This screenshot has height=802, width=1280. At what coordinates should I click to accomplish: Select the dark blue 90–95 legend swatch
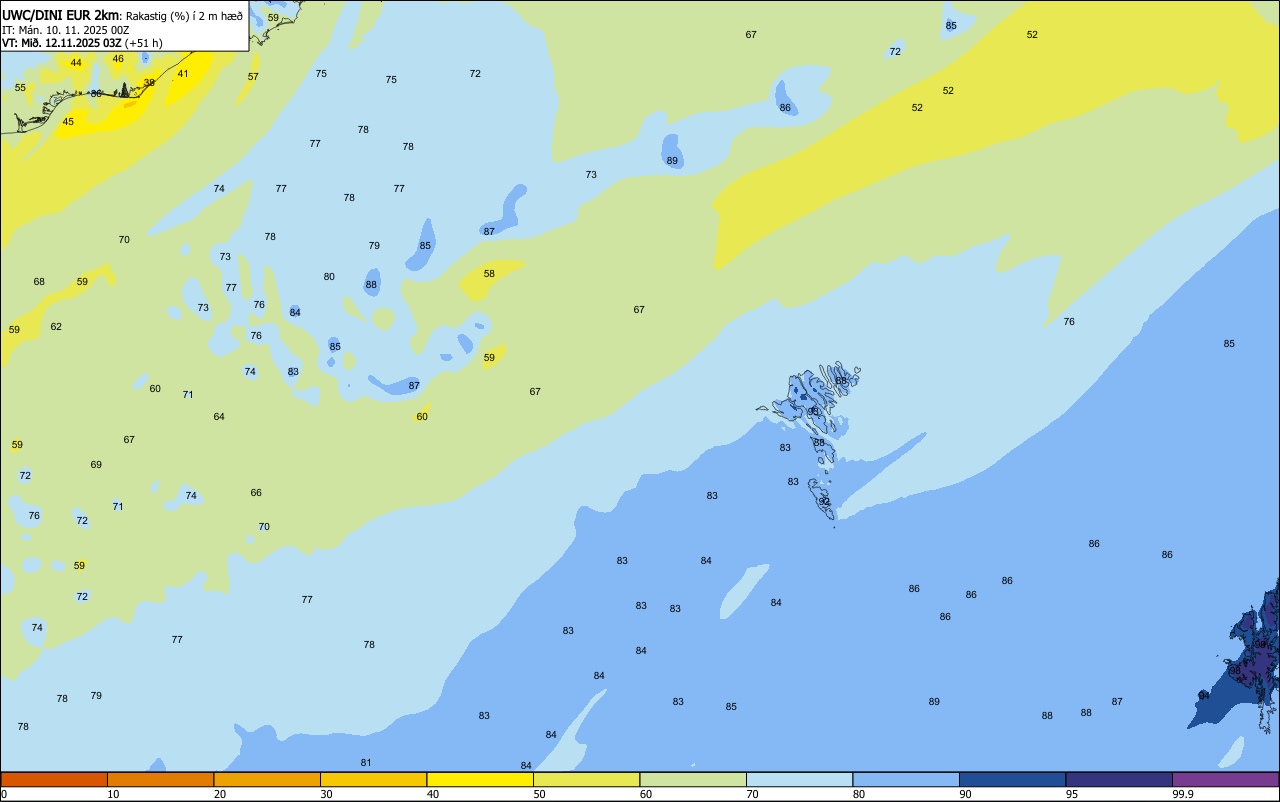click(x=1012, y=779)
